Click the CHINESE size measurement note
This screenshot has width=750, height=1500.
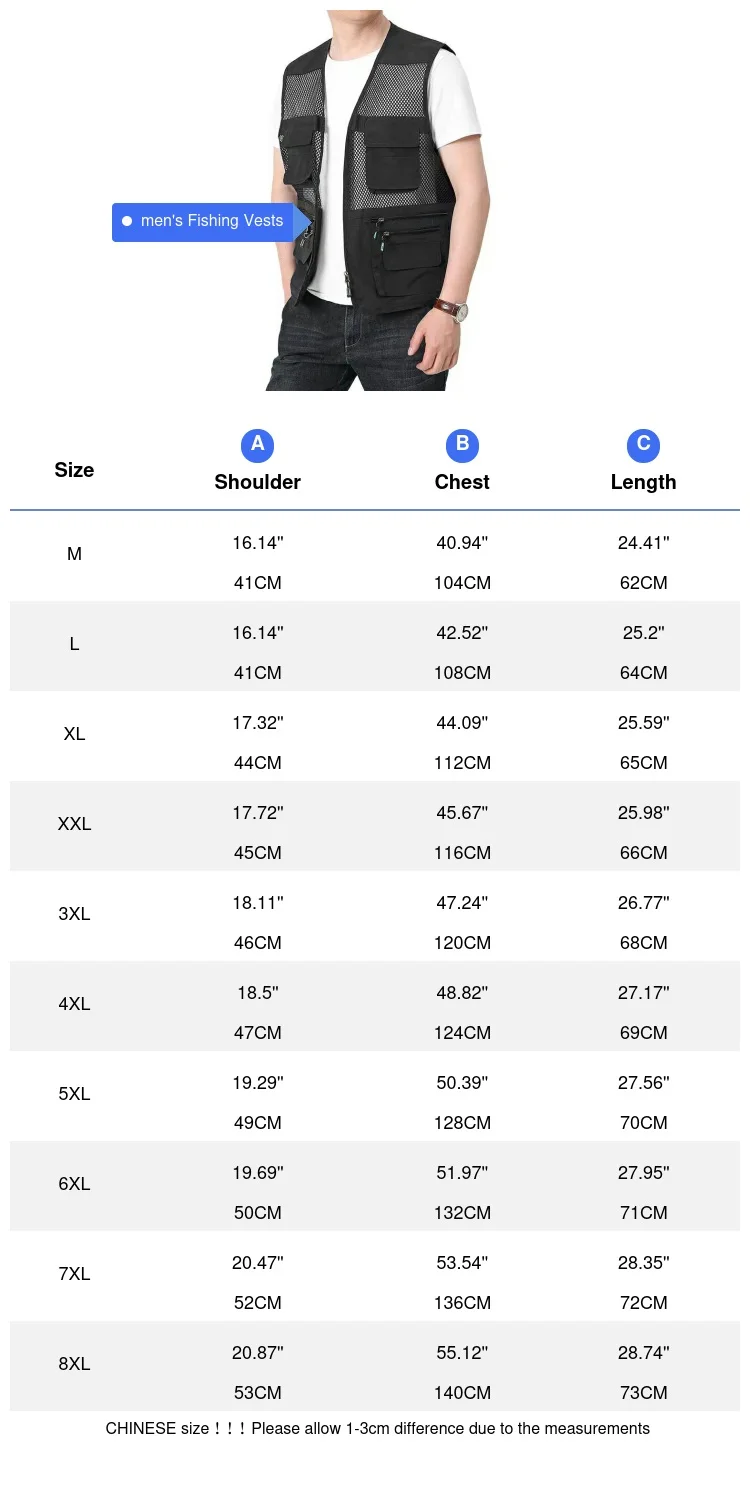(377, 1429)
